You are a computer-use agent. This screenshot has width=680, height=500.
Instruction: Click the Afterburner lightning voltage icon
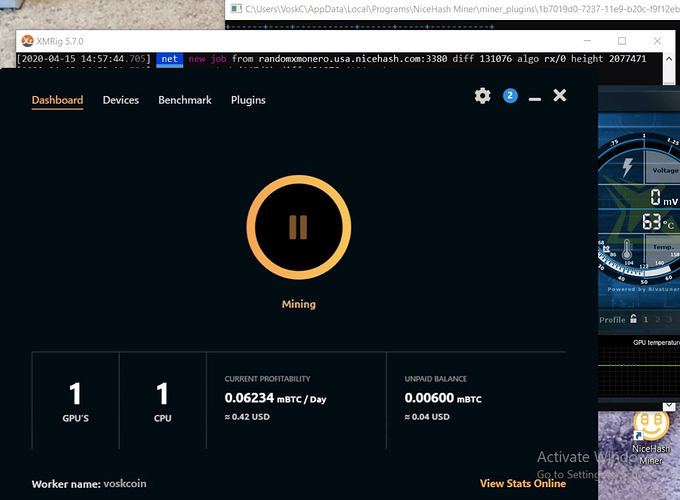tap(628, 167)
